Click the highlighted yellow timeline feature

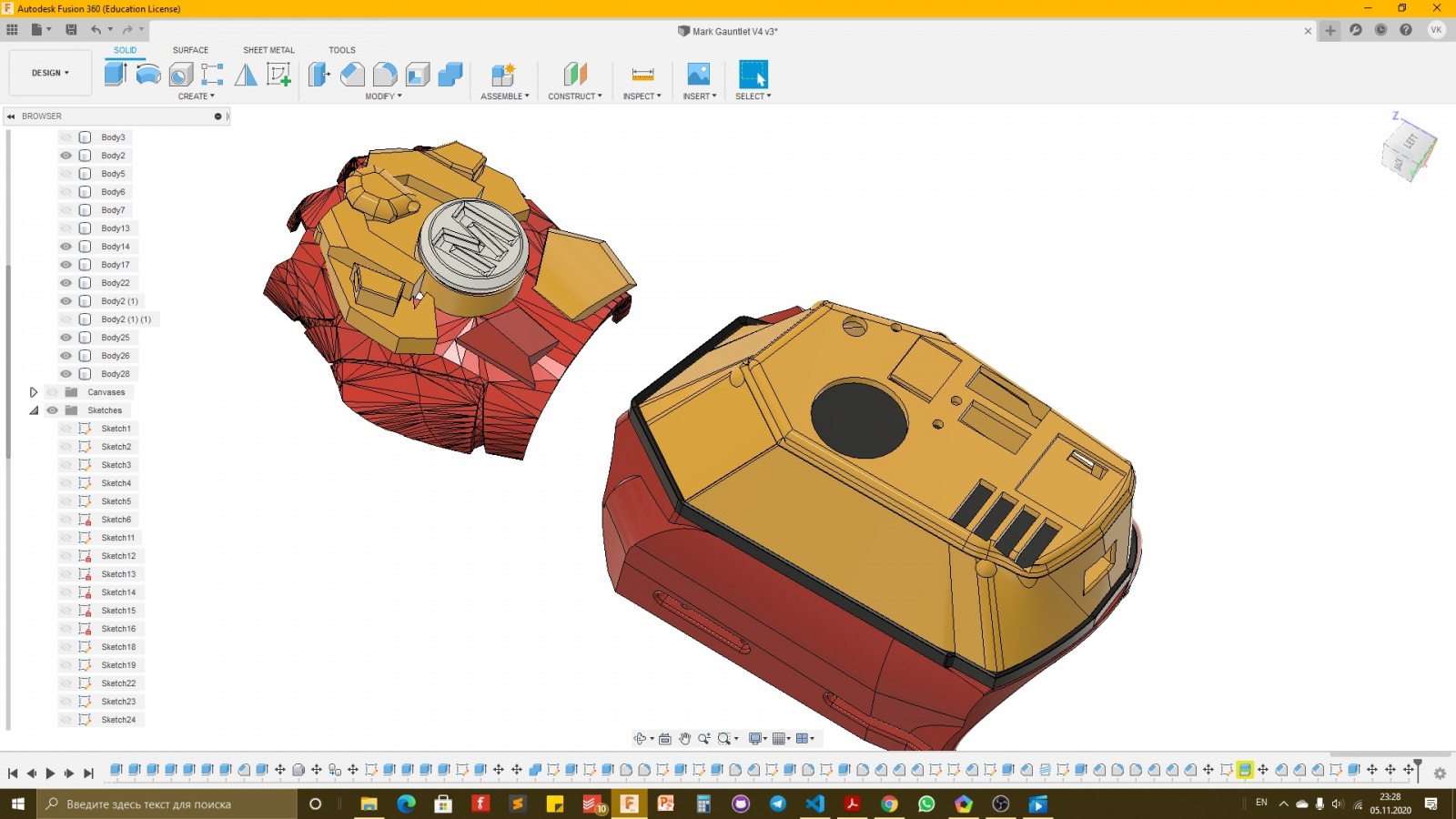(1245, 770)
